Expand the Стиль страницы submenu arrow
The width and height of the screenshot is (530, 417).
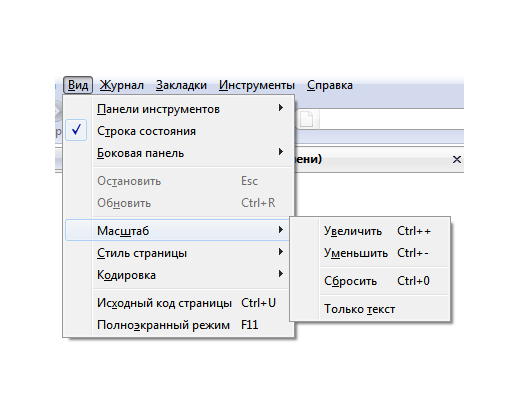click(281, 252)
